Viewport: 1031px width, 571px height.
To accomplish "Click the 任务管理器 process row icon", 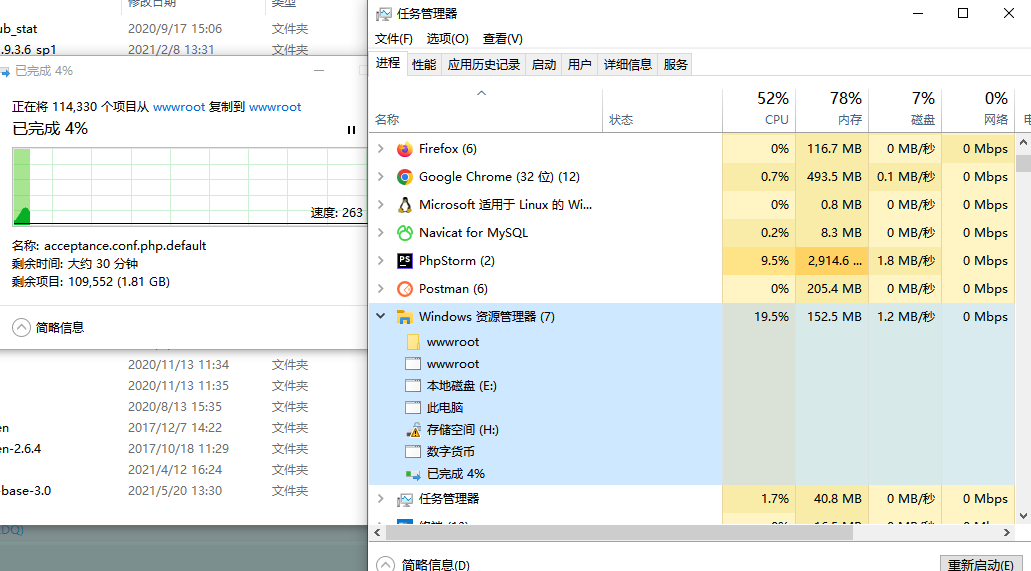I will pos(404,499).
